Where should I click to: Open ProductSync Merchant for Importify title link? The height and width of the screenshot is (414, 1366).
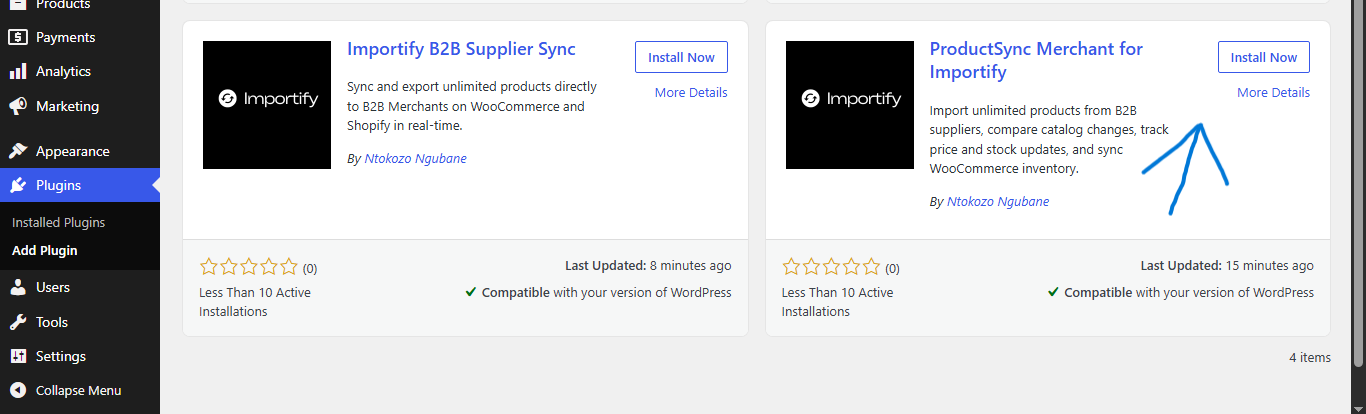[1036, 60]
